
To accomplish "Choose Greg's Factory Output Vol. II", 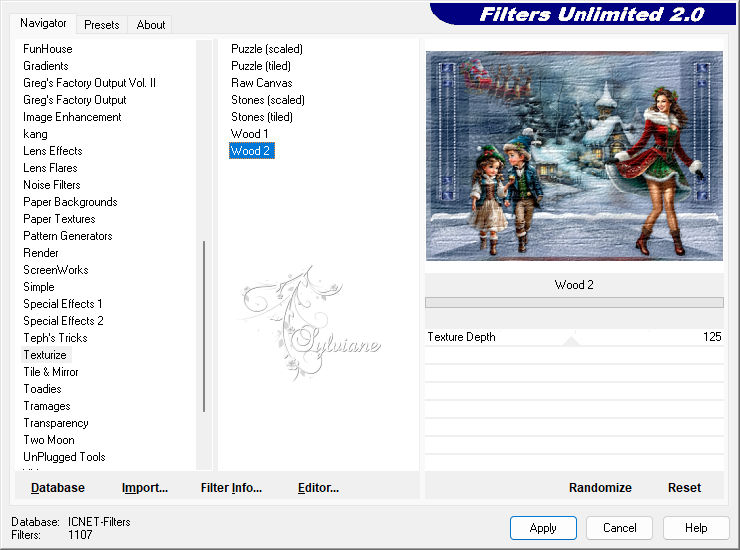I will tap(89, 83).
